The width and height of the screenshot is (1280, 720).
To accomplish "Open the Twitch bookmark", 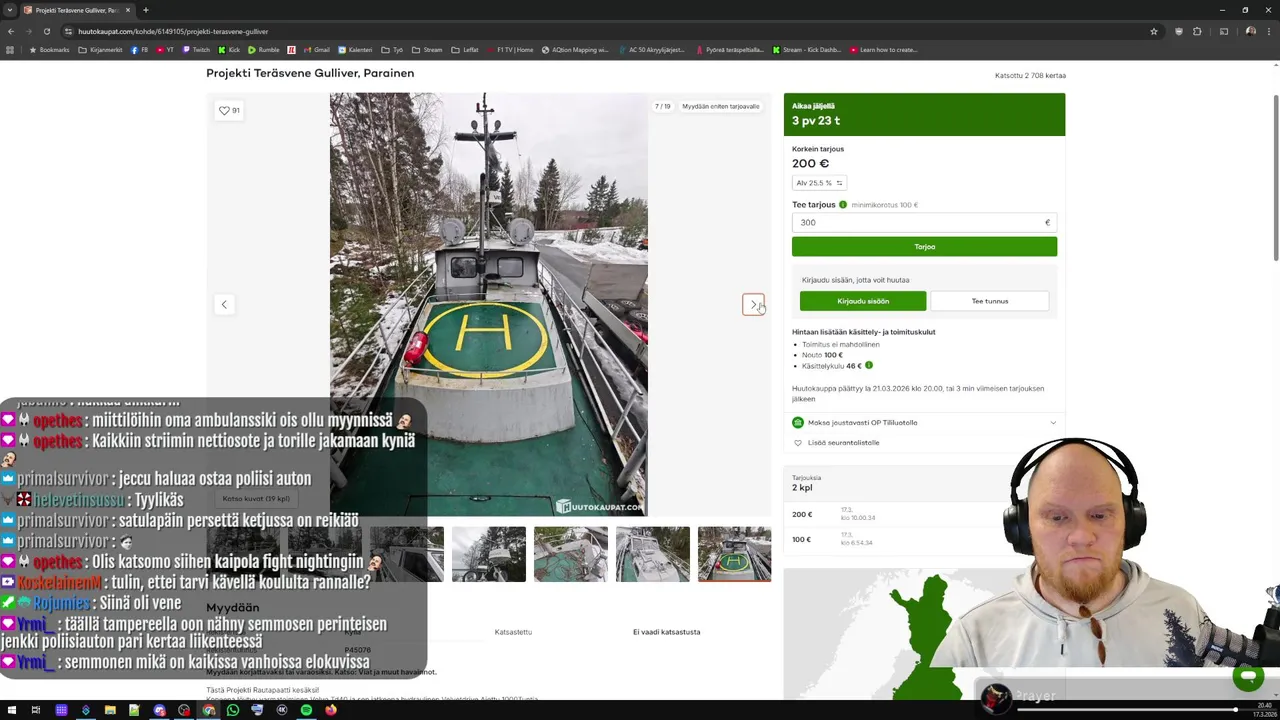I will [196, 50].
